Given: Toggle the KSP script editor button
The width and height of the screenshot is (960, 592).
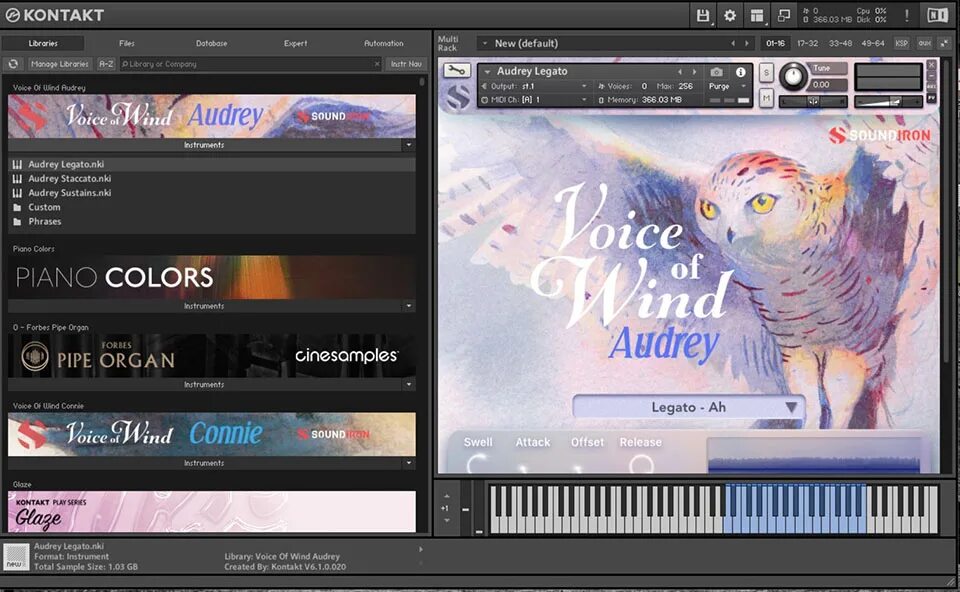Looking at the screenshot, I should (901, 43).
